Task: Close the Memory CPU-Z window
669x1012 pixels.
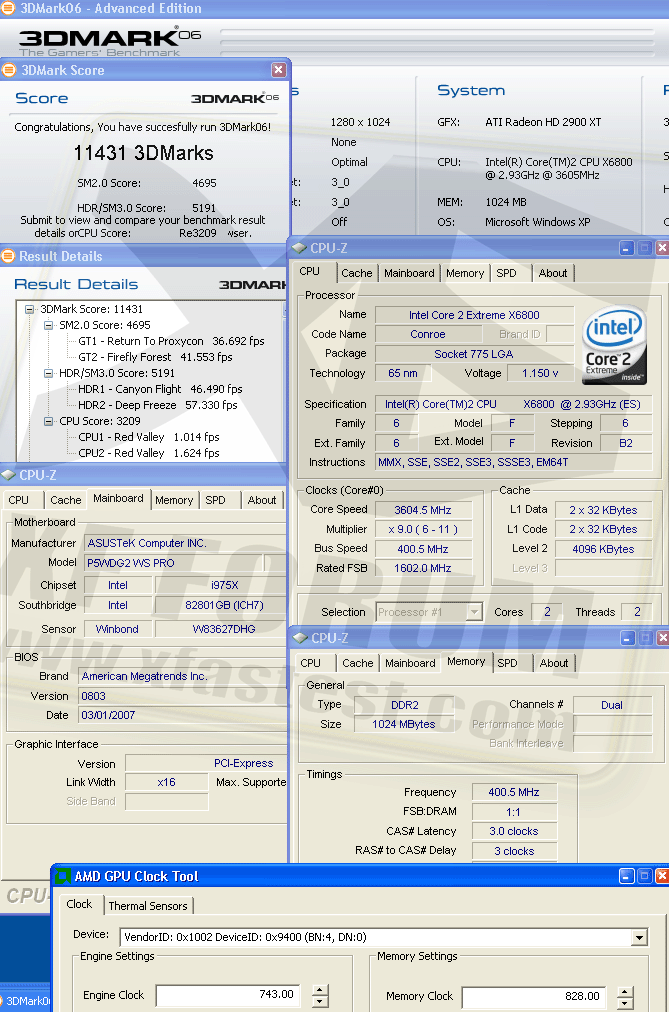Action: pos(663,638)
